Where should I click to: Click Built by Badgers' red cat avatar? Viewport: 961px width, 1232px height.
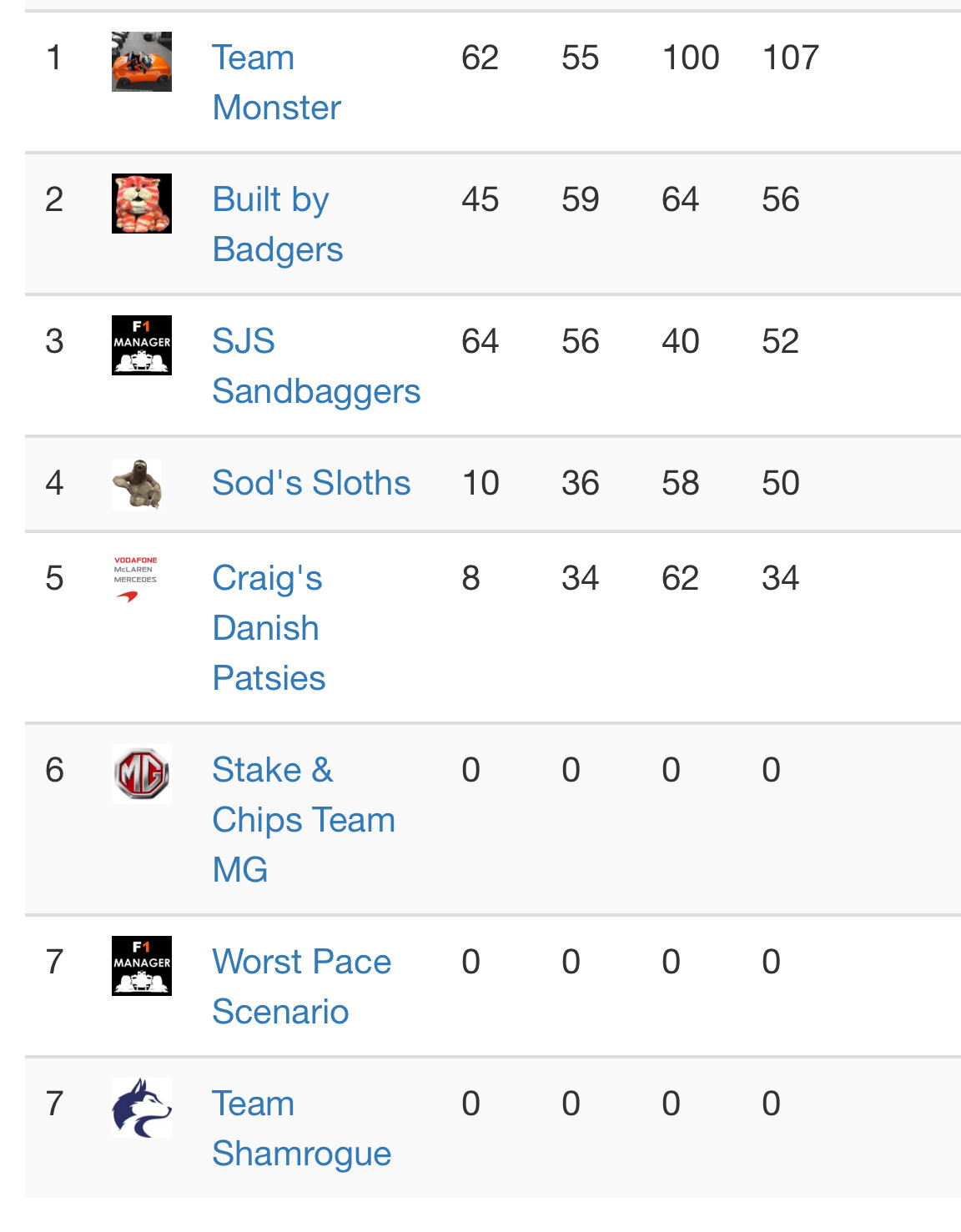point(142,204)
